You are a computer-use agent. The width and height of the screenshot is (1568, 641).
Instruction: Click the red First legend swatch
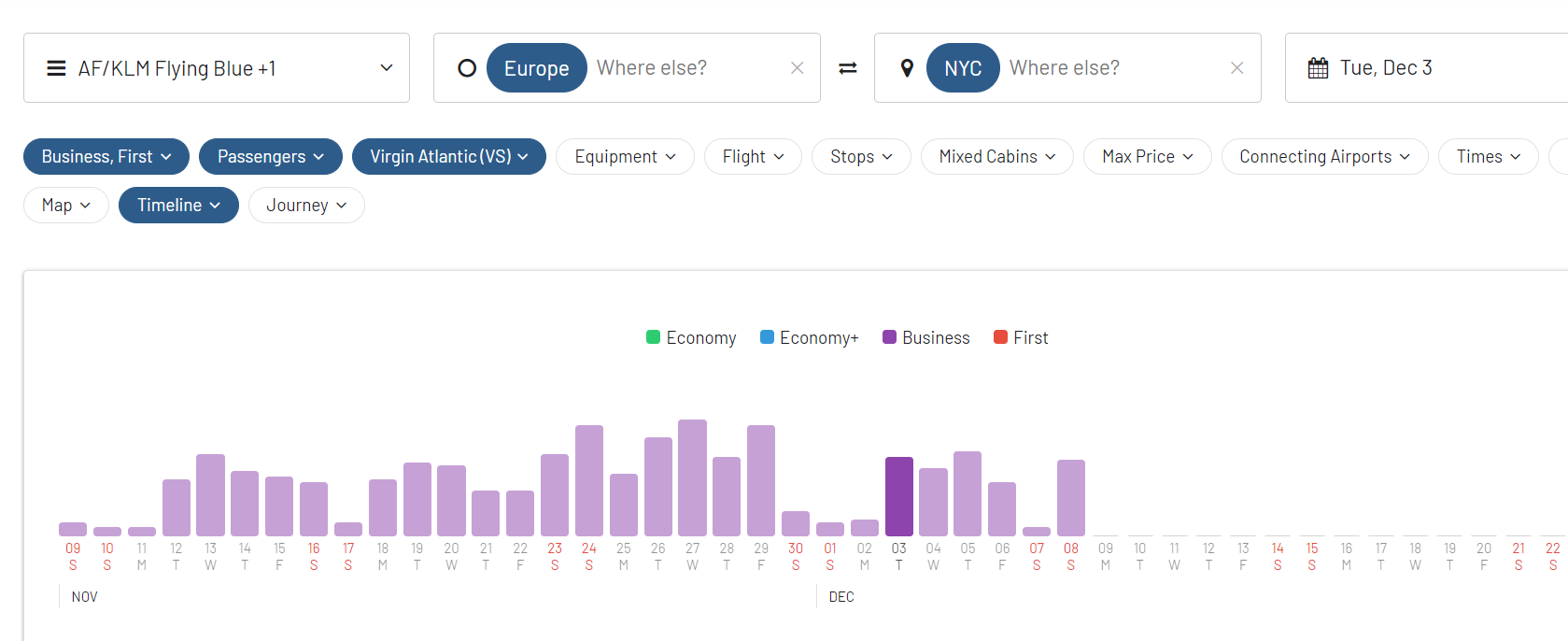coord(1000,337)
